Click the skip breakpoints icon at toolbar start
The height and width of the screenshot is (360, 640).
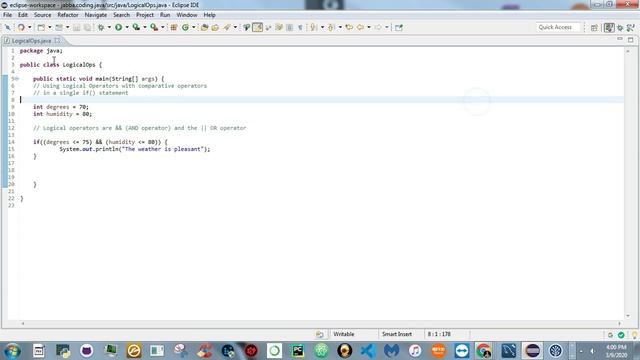8,27
